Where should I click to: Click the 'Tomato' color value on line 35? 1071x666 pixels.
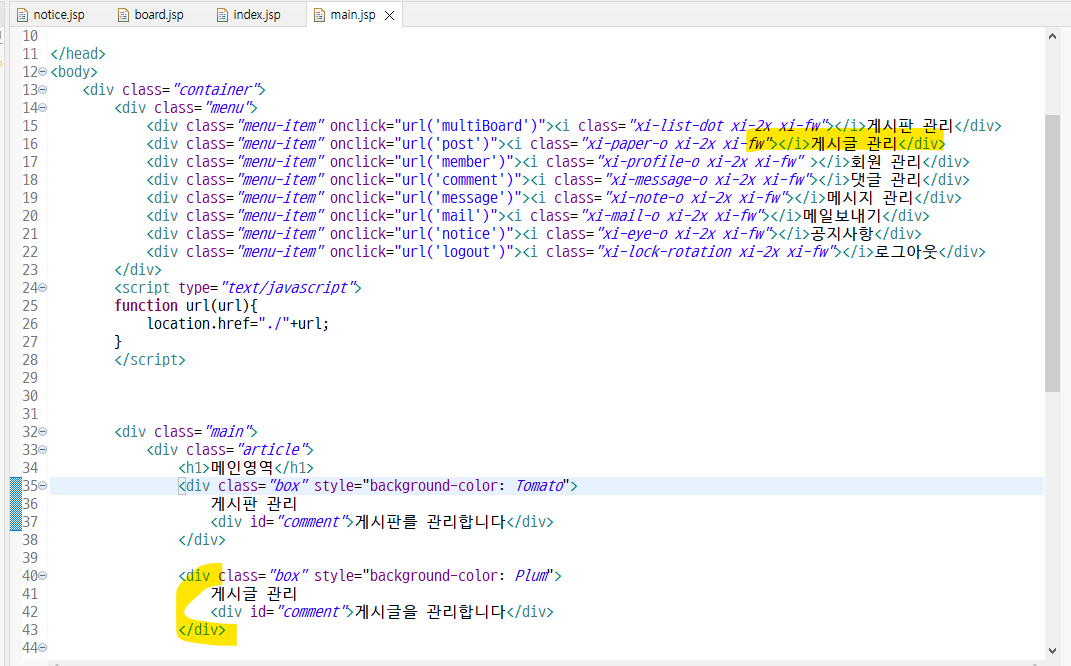click(x=540, y=486)
